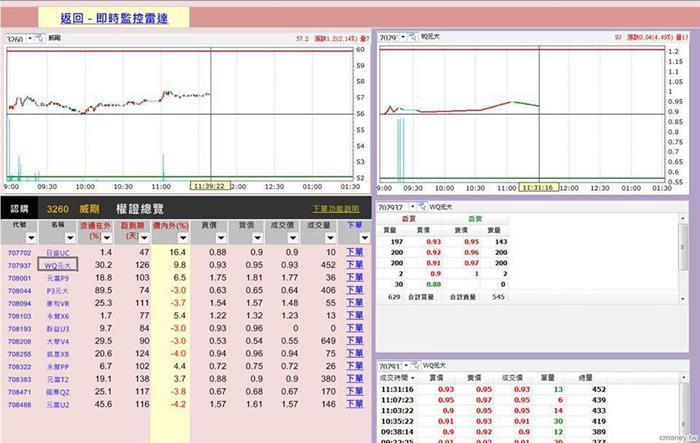The image size is (700, 443).
Task: Click the order book scrollbar down arrow
Action: point(683,298)
